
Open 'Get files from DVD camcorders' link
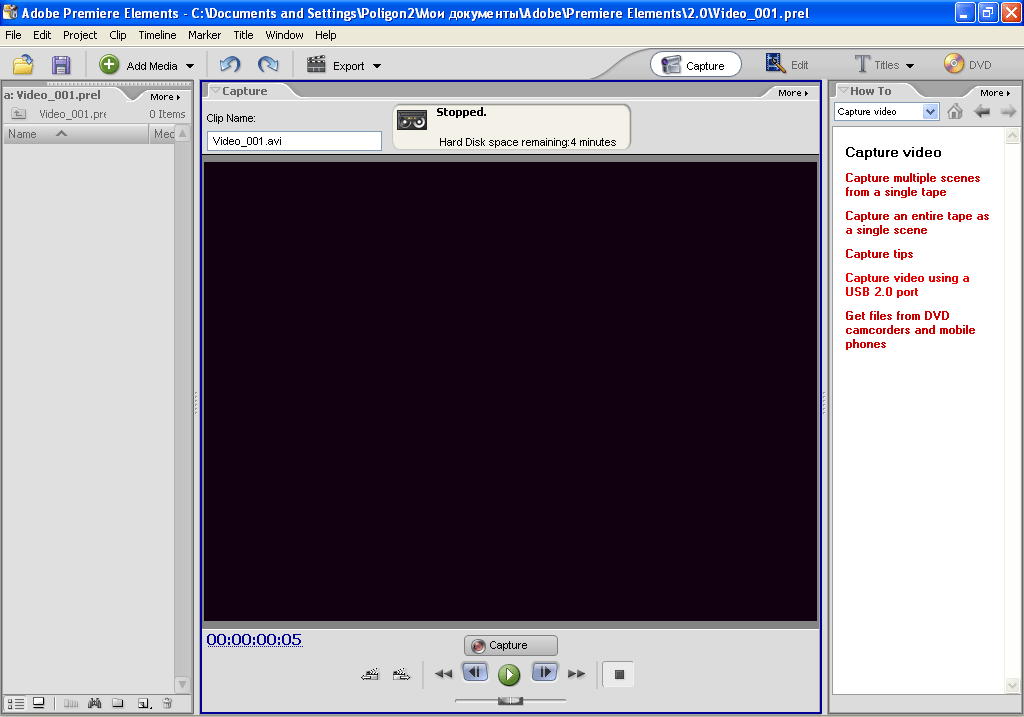(x=910, y=330)
